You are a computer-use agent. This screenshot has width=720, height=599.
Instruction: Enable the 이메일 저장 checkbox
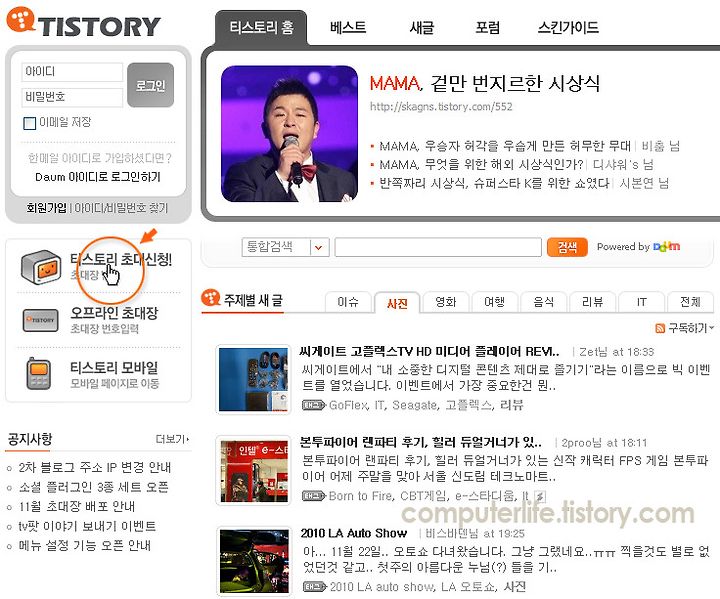click(x=29, y=123)
